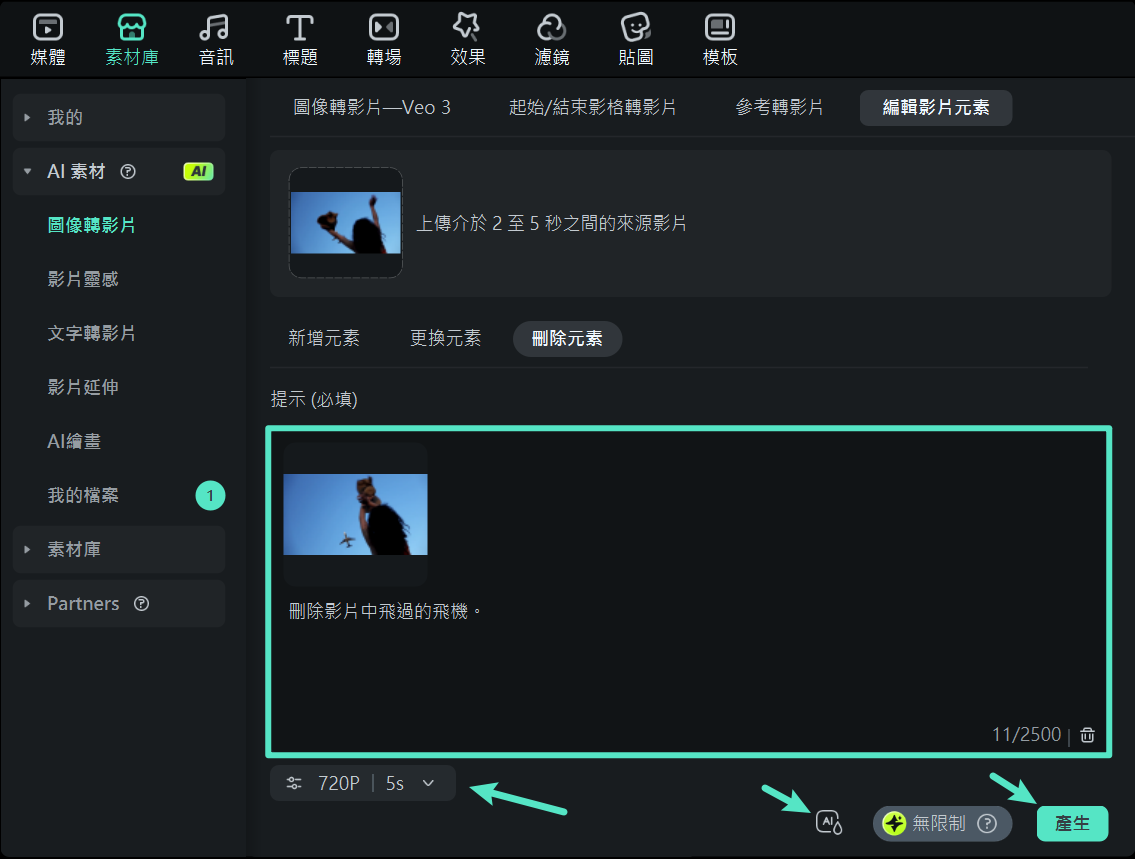This screenshot has height=859, width=1135.
Task: Expand the Partners sidebar section
Action: click(83, 603)
